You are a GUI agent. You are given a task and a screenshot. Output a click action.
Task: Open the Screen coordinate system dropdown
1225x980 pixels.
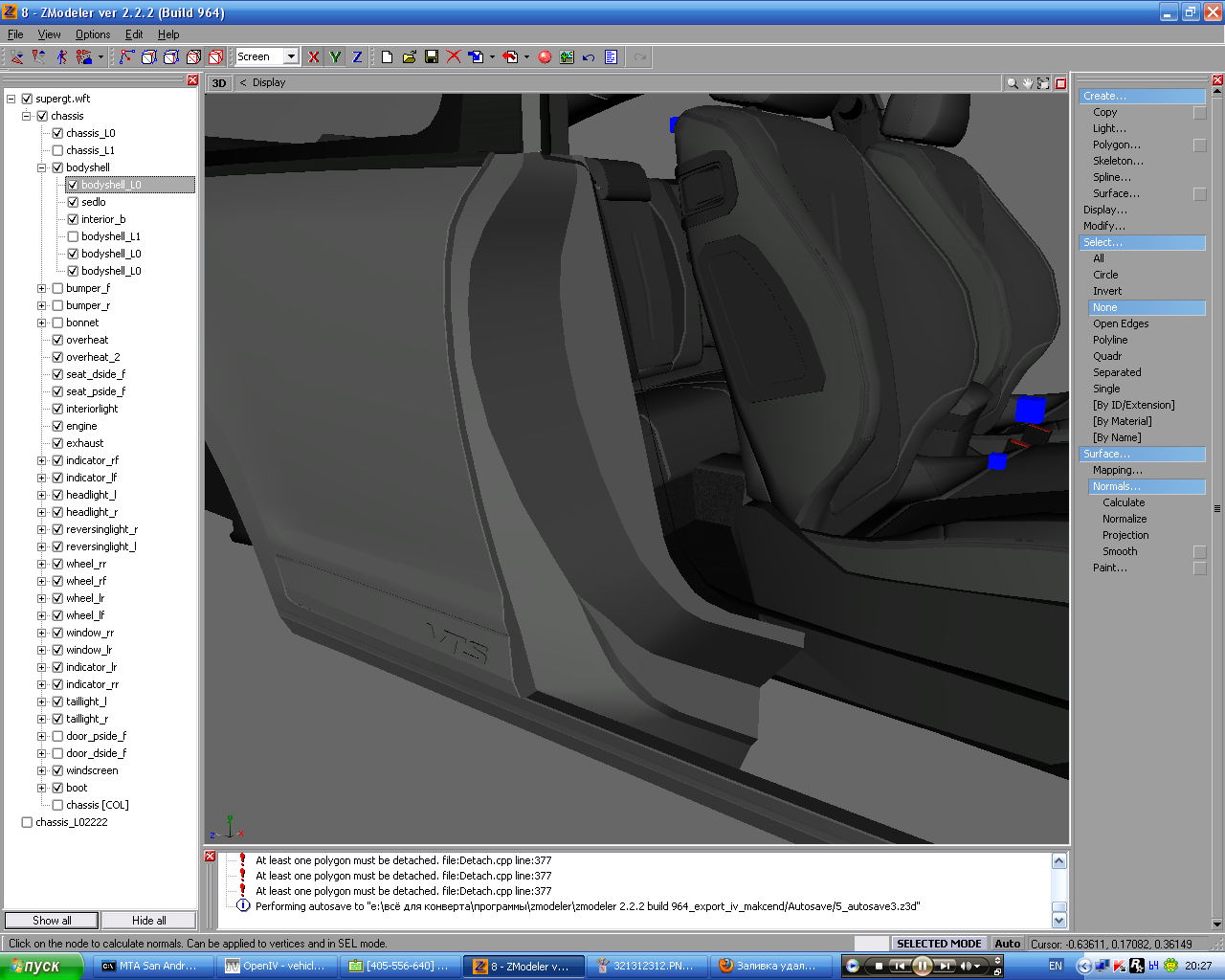[x=291, y=57]
